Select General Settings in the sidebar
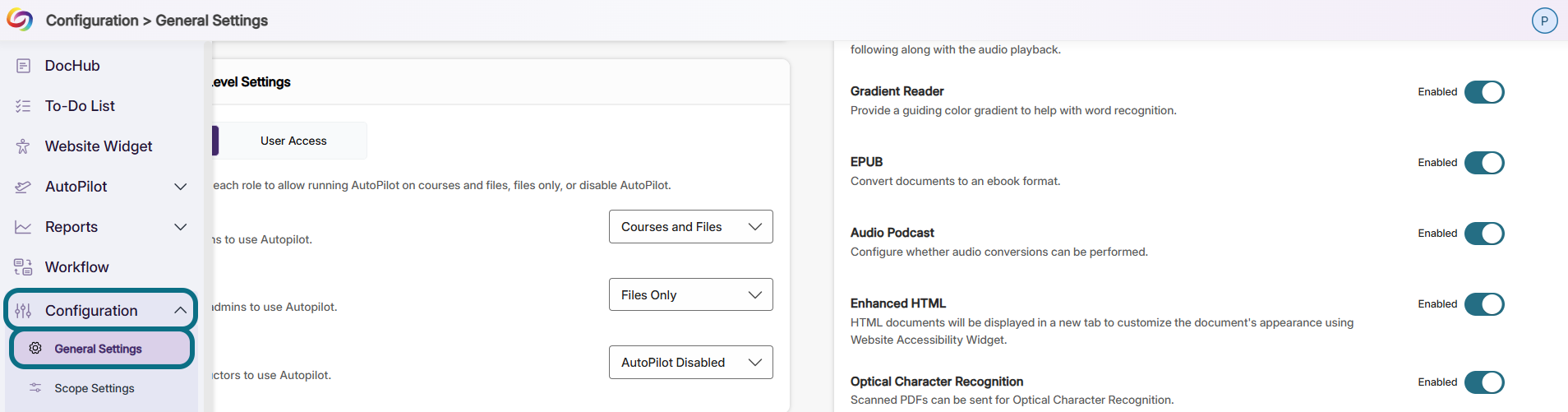The width and height of the screenshot is (1568, 412). click(x=102, y=349)
